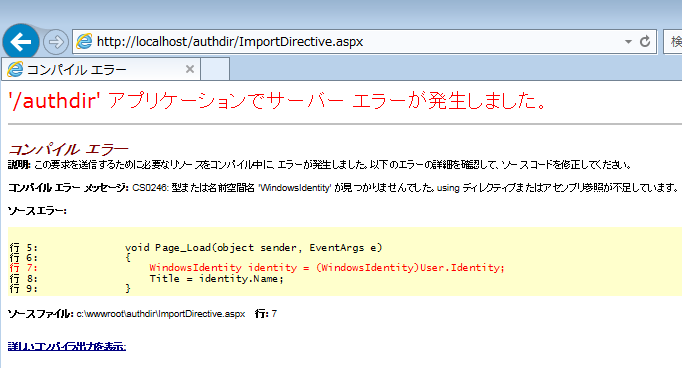Click the search box beside the address bar
This screenshot has width=682, height=368.
point(673,42)
